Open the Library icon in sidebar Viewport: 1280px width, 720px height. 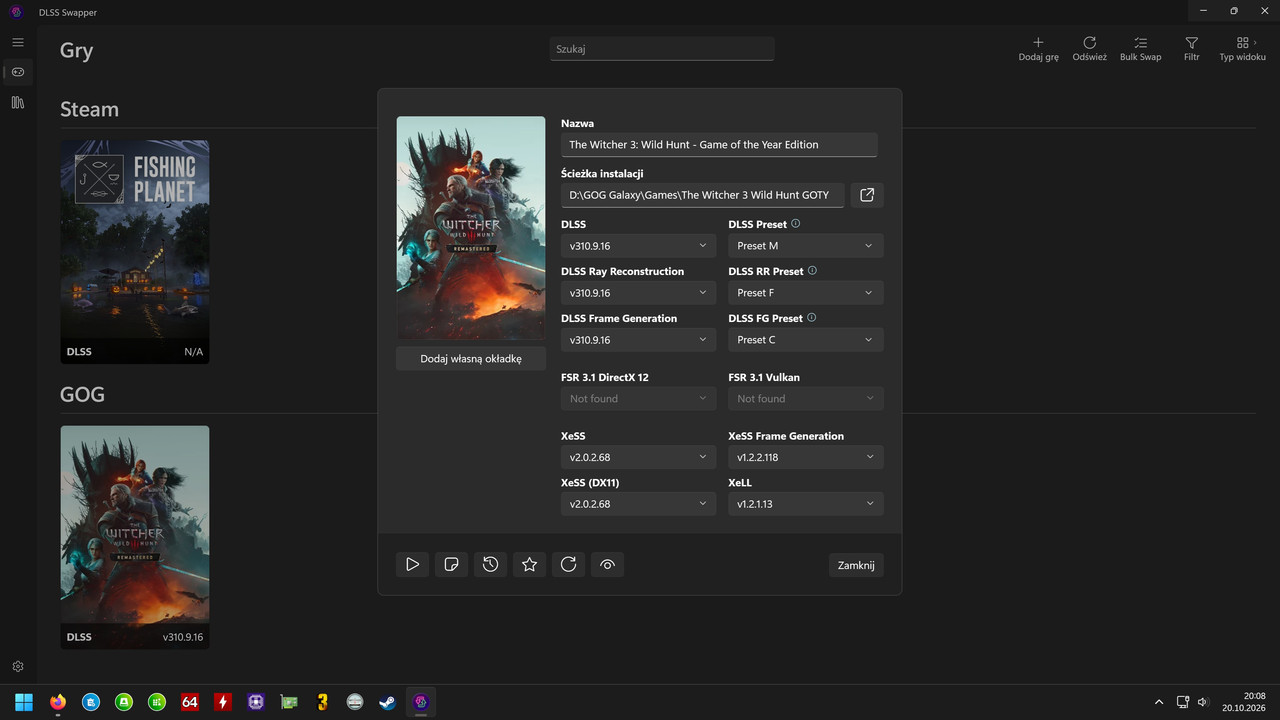[x=17, y=102]
